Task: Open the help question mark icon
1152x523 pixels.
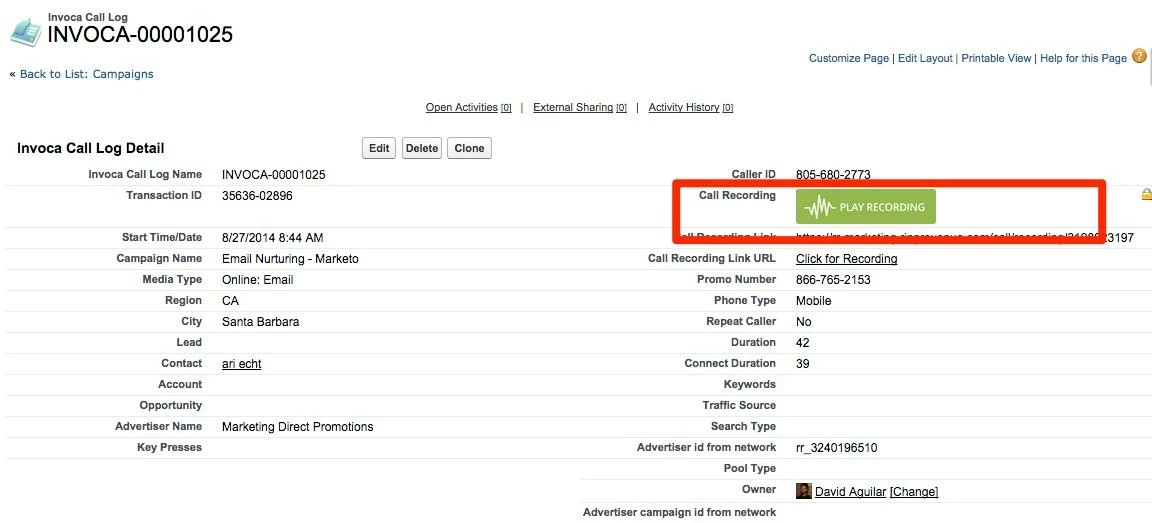Action: point(1139,57)
